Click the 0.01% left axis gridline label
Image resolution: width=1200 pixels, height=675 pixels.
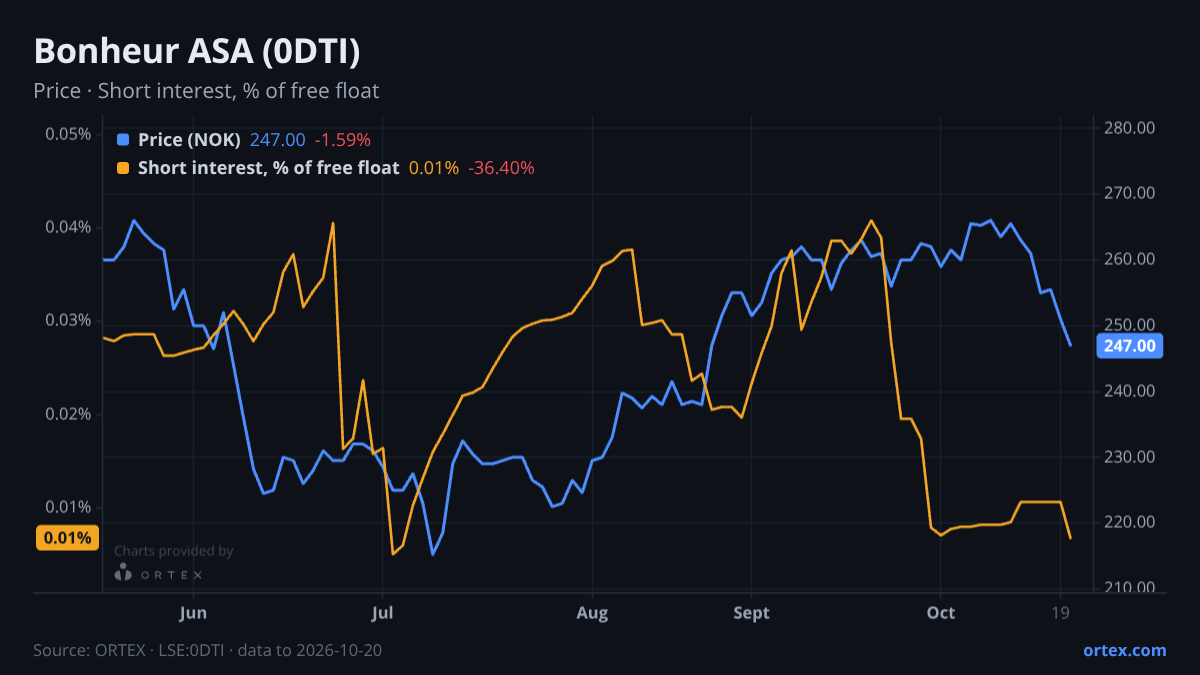point(68,507)
